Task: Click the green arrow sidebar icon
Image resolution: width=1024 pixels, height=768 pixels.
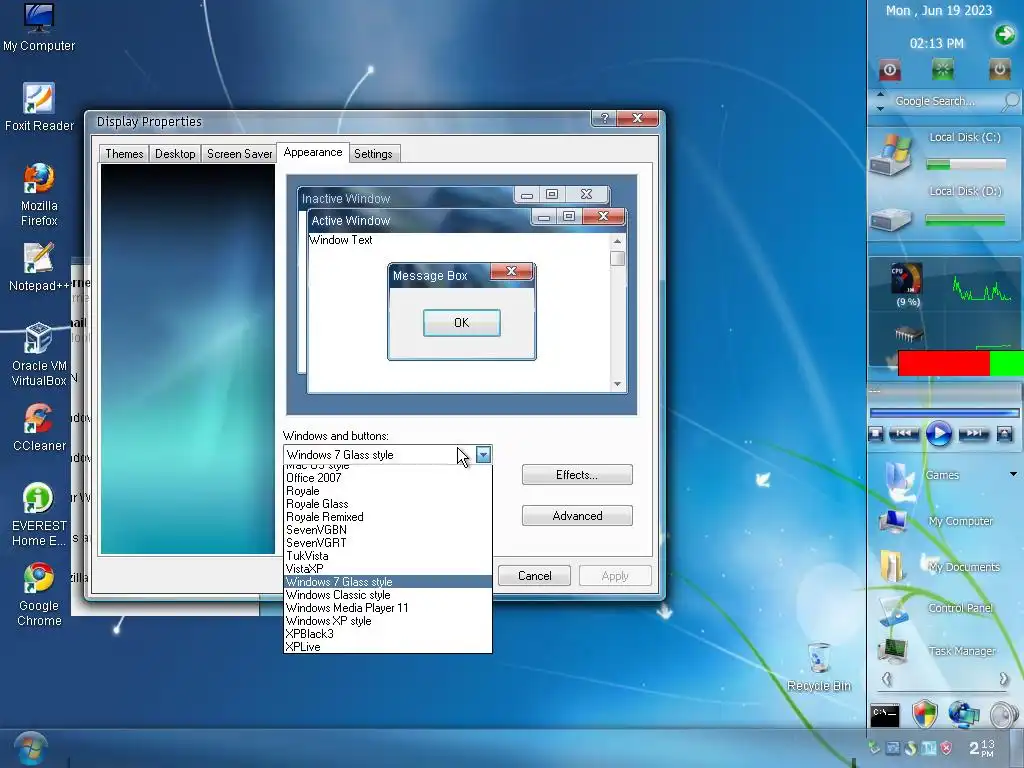Action: 1004,34
